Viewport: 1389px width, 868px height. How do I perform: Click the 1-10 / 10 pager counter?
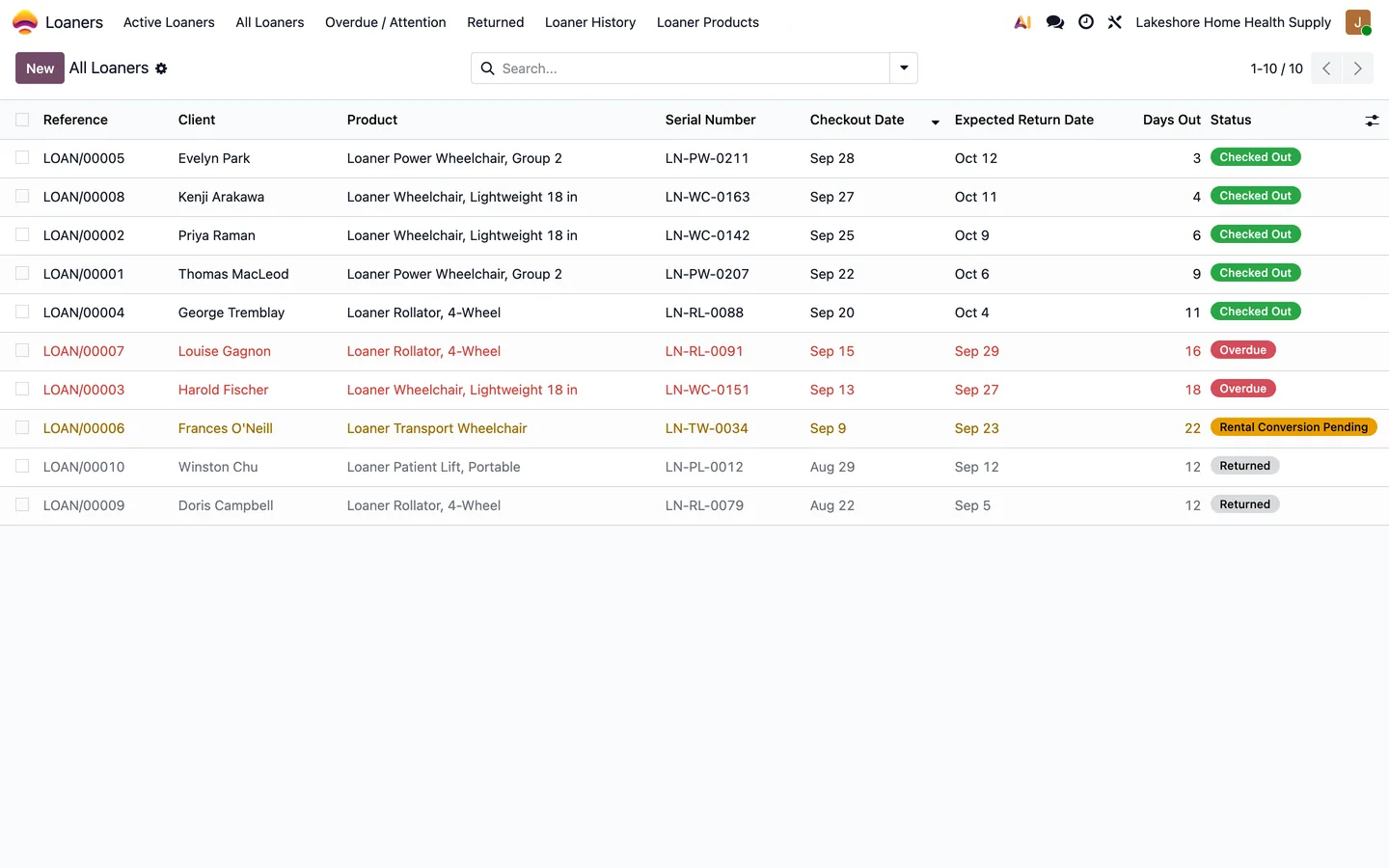click(x=1276, y=68)
